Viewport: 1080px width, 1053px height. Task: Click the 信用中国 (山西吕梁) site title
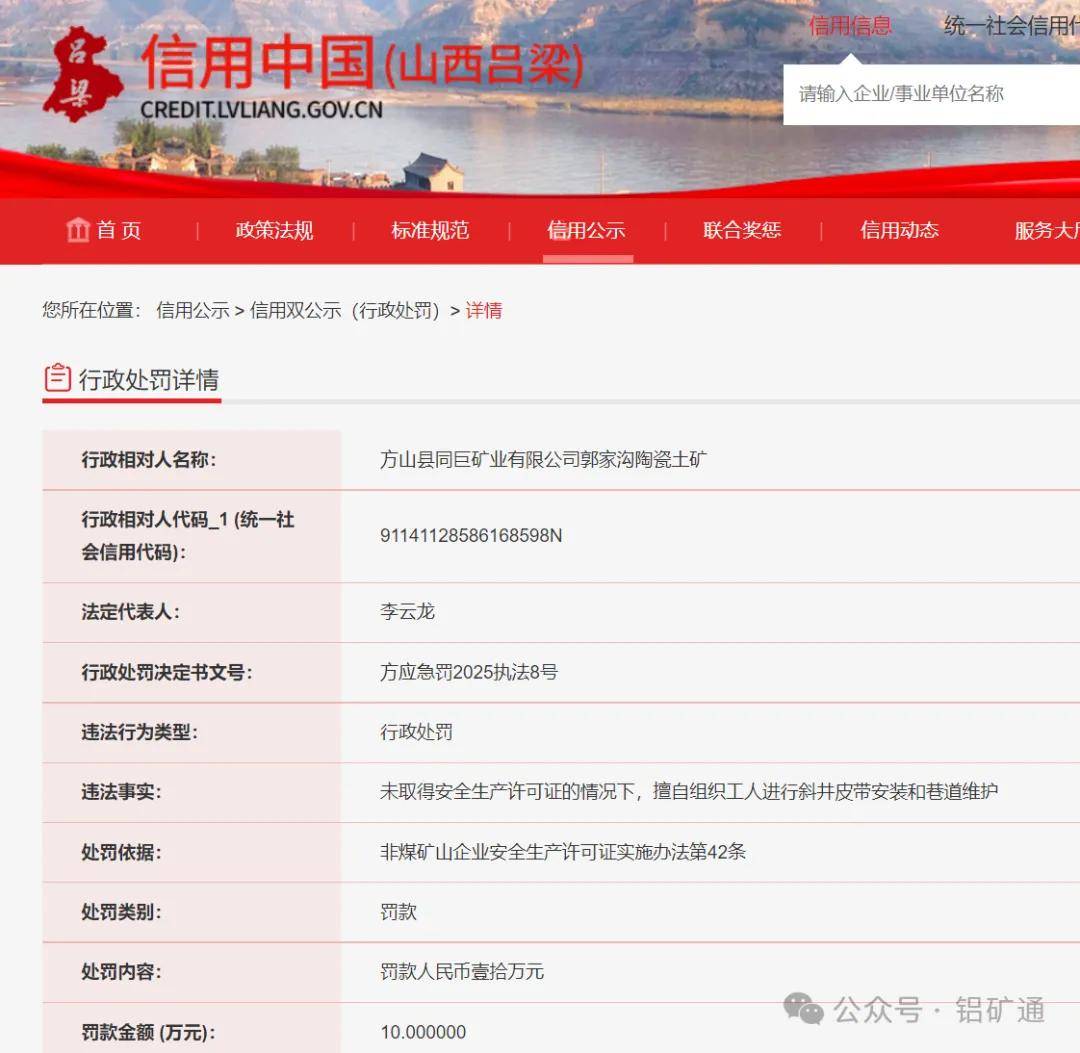pyautogui.click(x=362, y=63)
